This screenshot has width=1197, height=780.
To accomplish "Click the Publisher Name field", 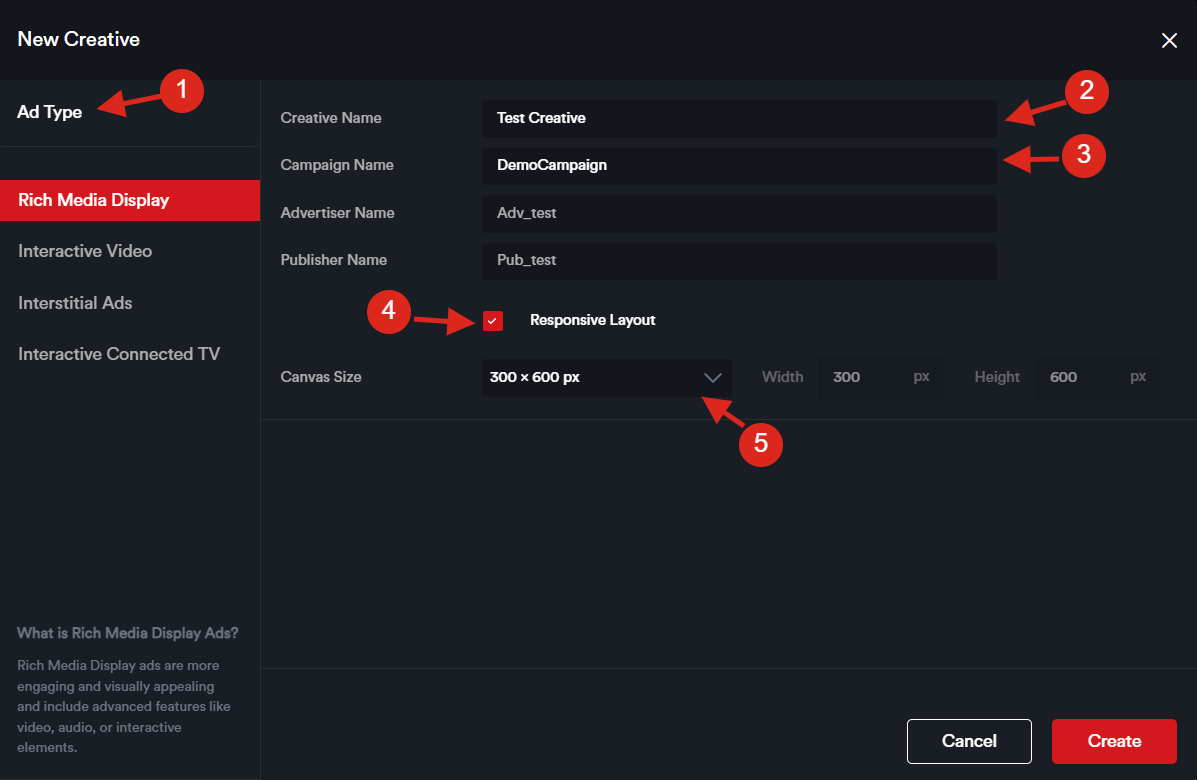I will (738, 261).
